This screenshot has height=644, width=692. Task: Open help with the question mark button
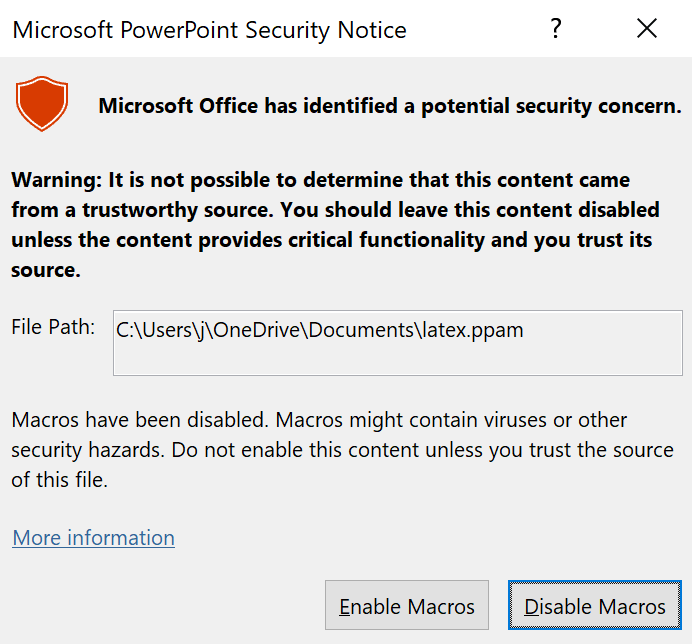coord(556,29)
